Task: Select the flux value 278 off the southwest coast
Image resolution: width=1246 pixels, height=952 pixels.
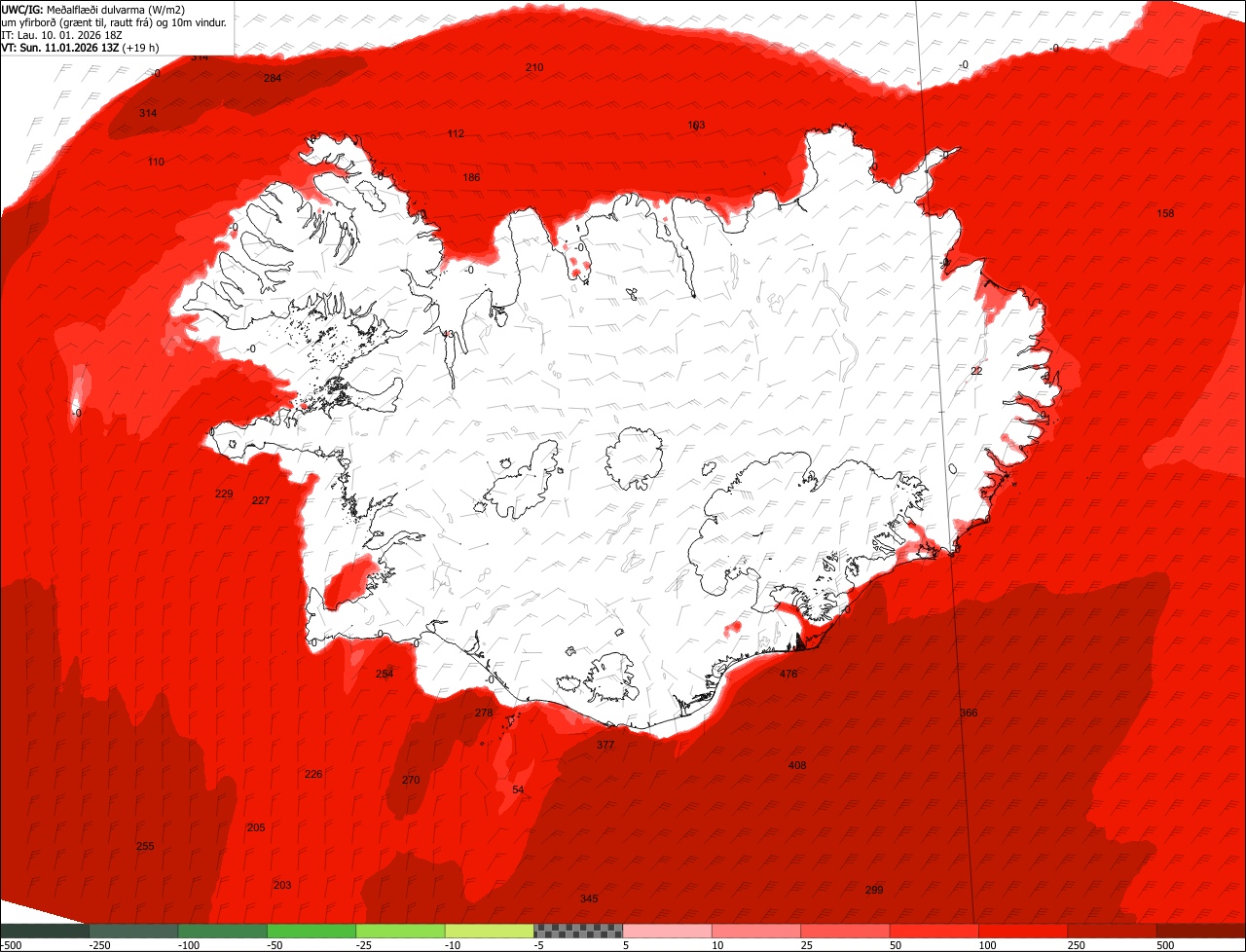Action: pos(484,713)
